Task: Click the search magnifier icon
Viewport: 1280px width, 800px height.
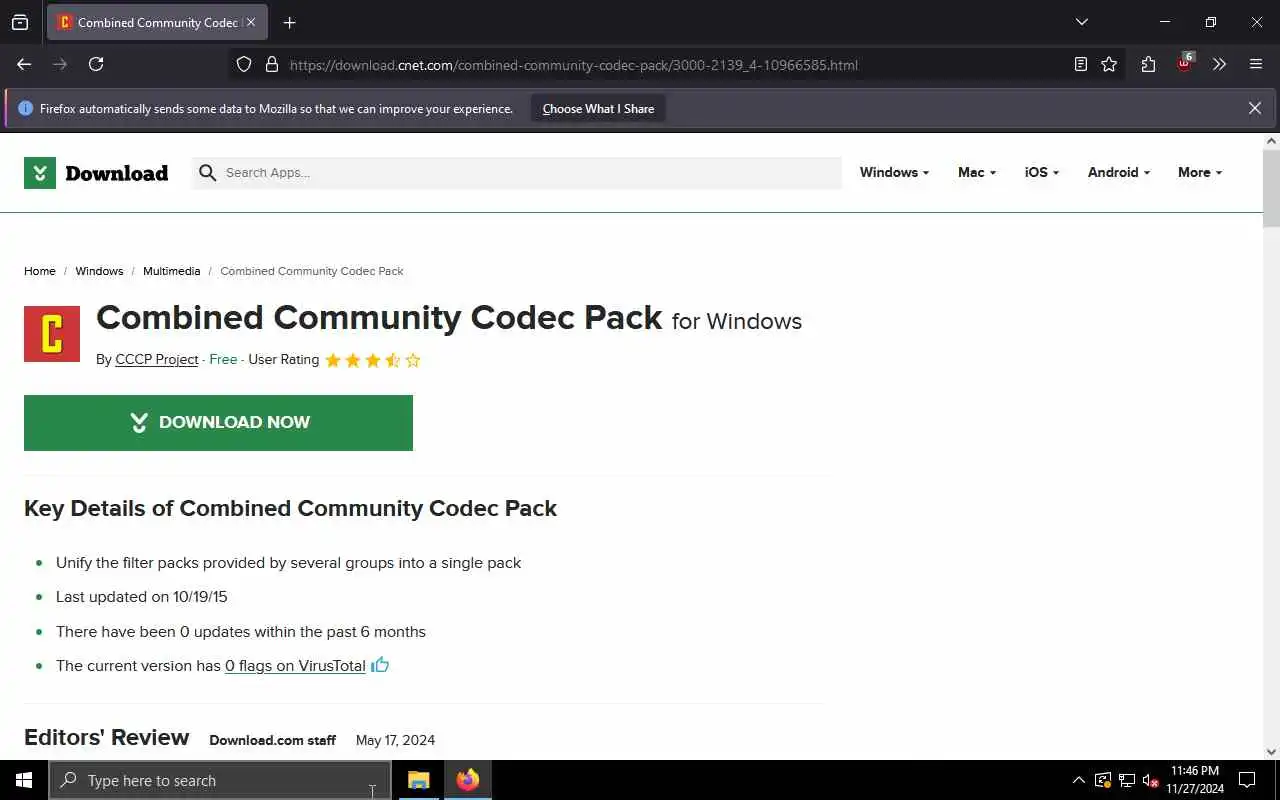Action: click(x=207, y=173)
